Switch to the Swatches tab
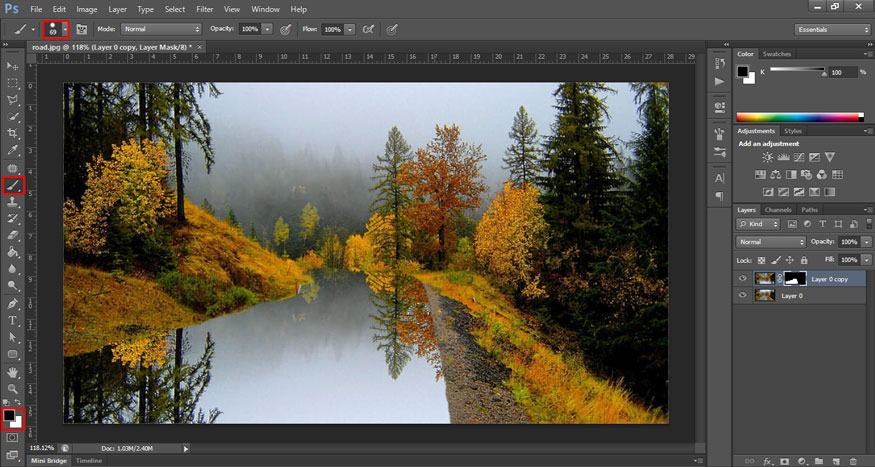This screenshot has height=467, width=875. pyautogui.click(x=776, y=53)
